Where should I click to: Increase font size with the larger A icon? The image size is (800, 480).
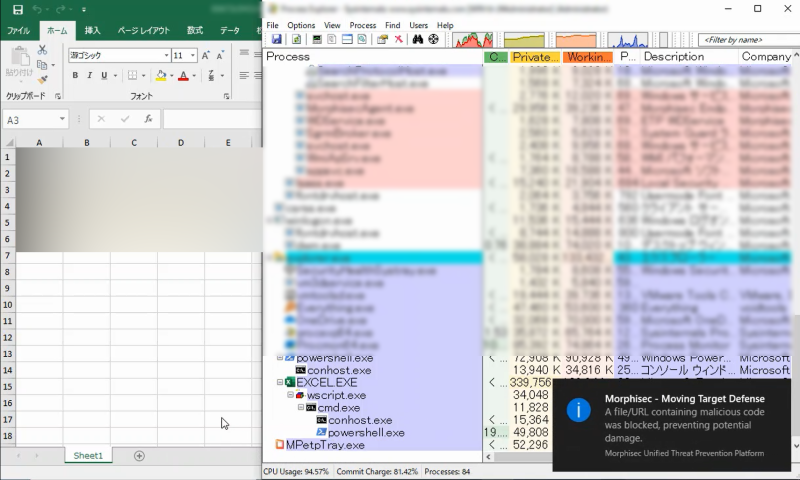pos(205,56)
